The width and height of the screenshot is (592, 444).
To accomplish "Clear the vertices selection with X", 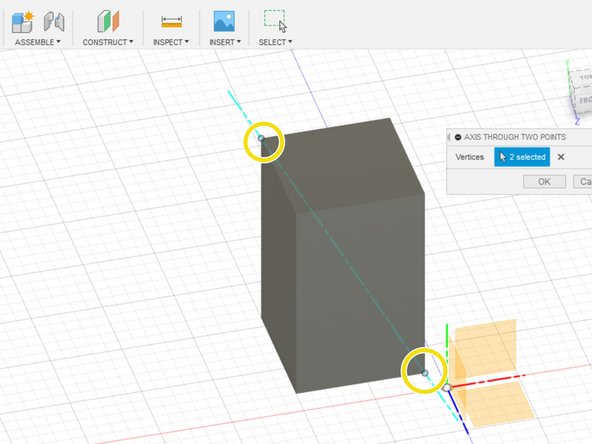I will (x=561, y=157).
